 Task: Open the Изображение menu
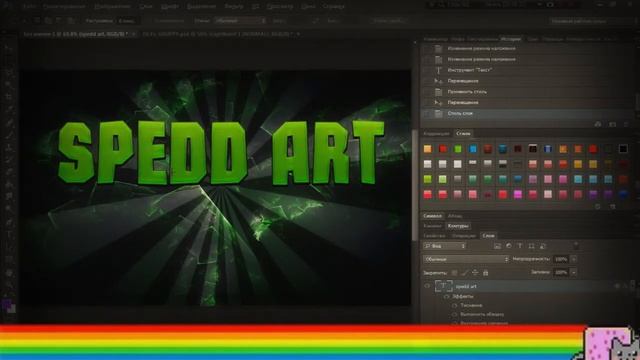coord(112,7)
